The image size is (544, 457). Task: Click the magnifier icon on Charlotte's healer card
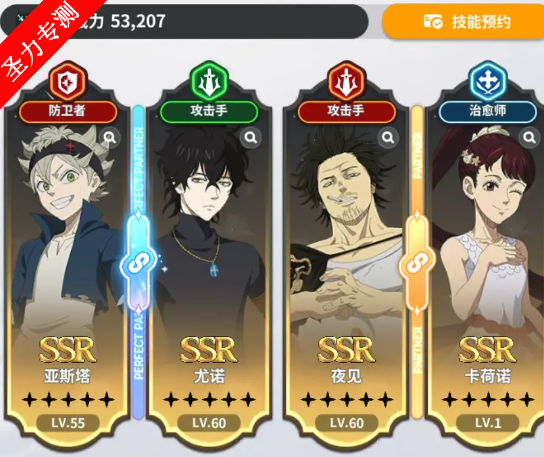[529, 138]
